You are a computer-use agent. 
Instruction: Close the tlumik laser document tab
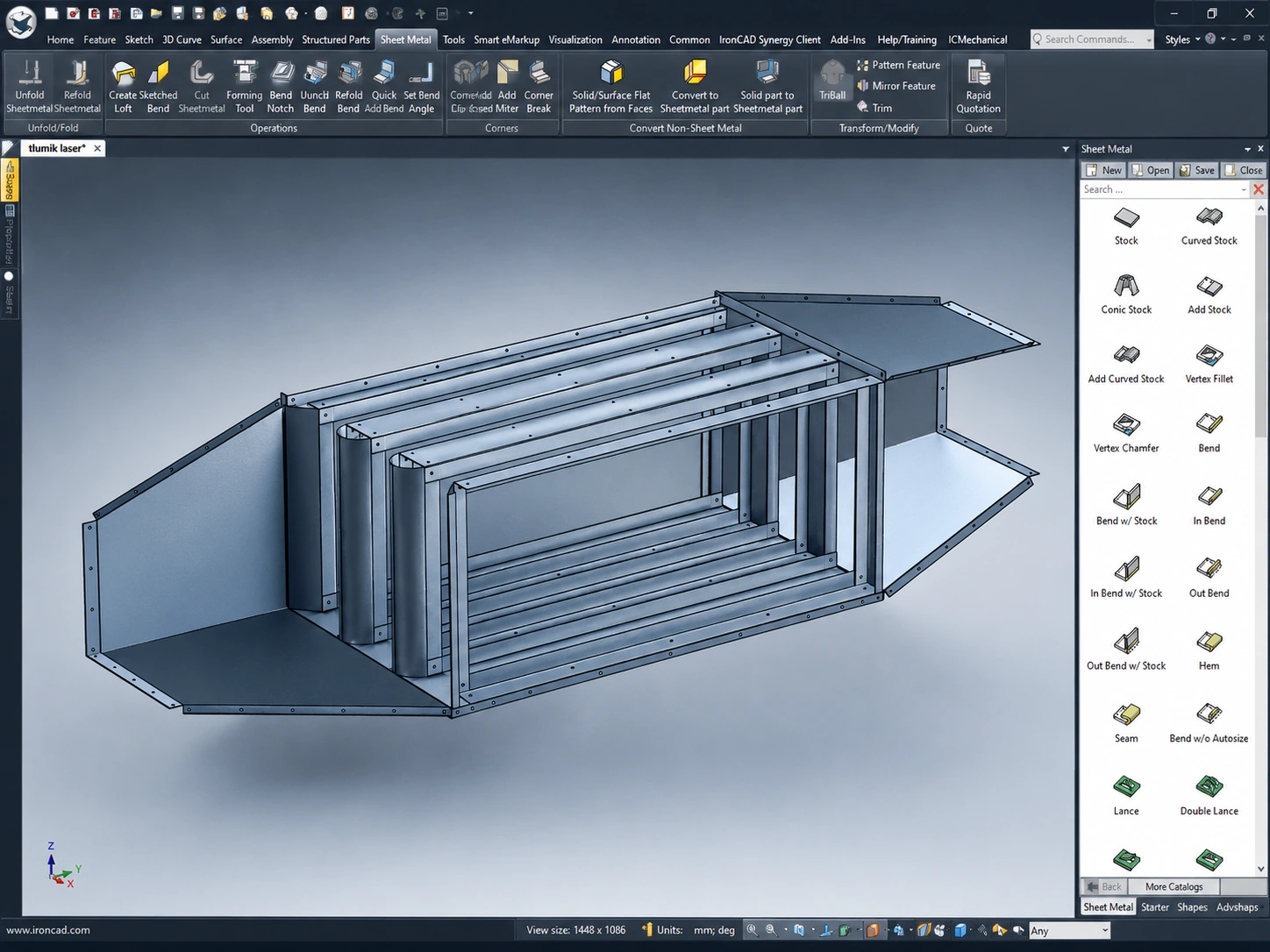(97, 149)
